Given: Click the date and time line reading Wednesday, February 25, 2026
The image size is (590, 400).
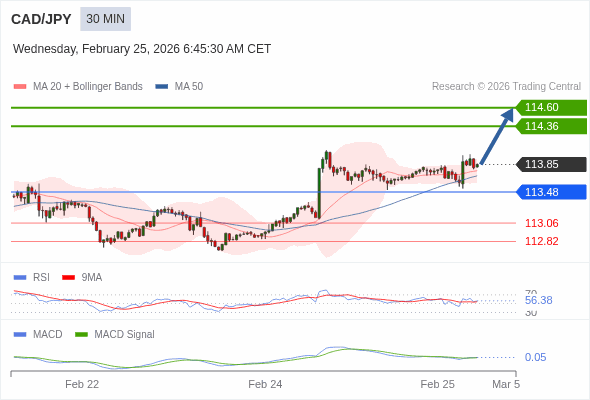Looking at the screenshot, I should point(142,49).
